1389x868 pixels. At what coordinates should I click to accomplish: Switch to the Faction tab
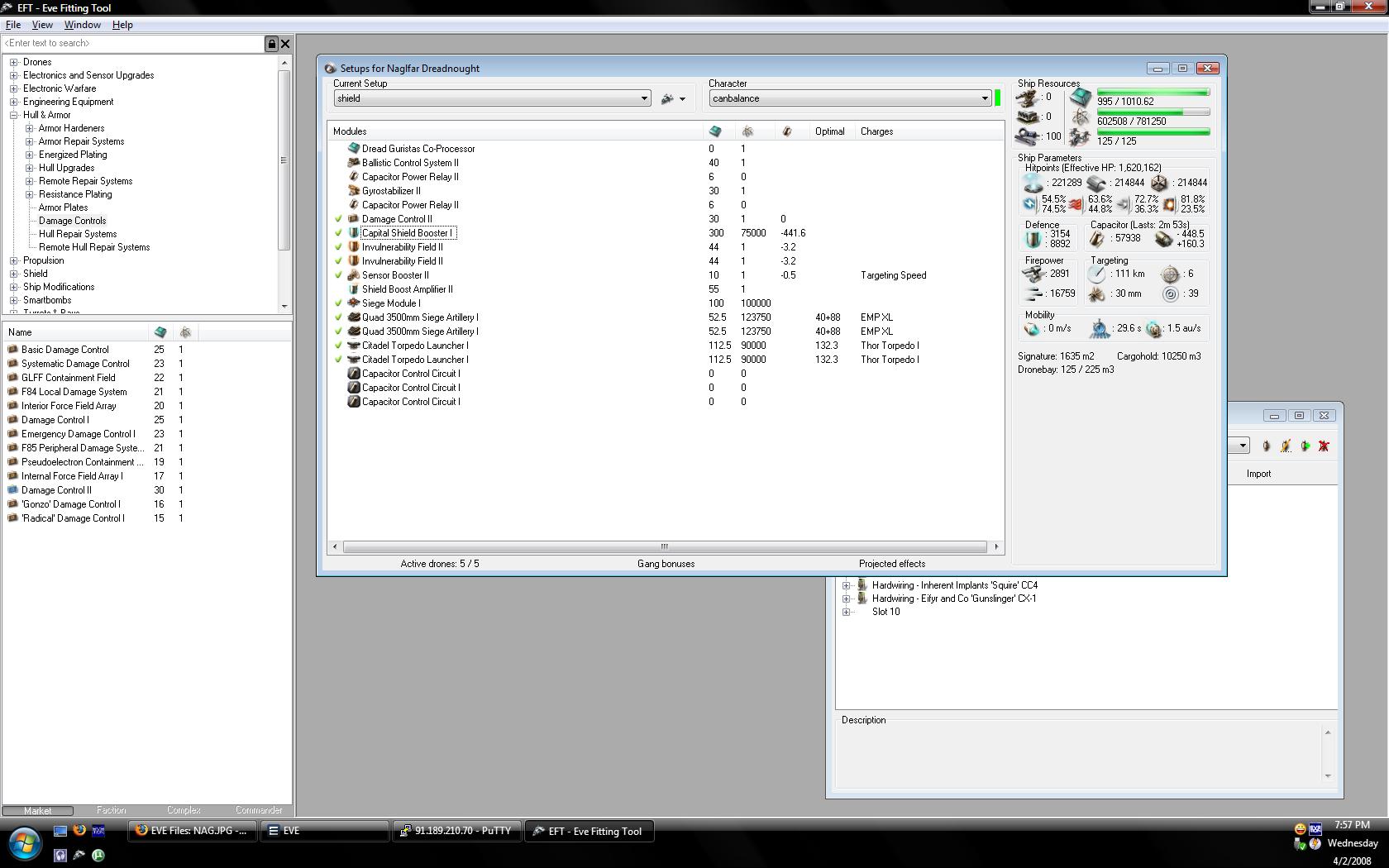(111, 810)
